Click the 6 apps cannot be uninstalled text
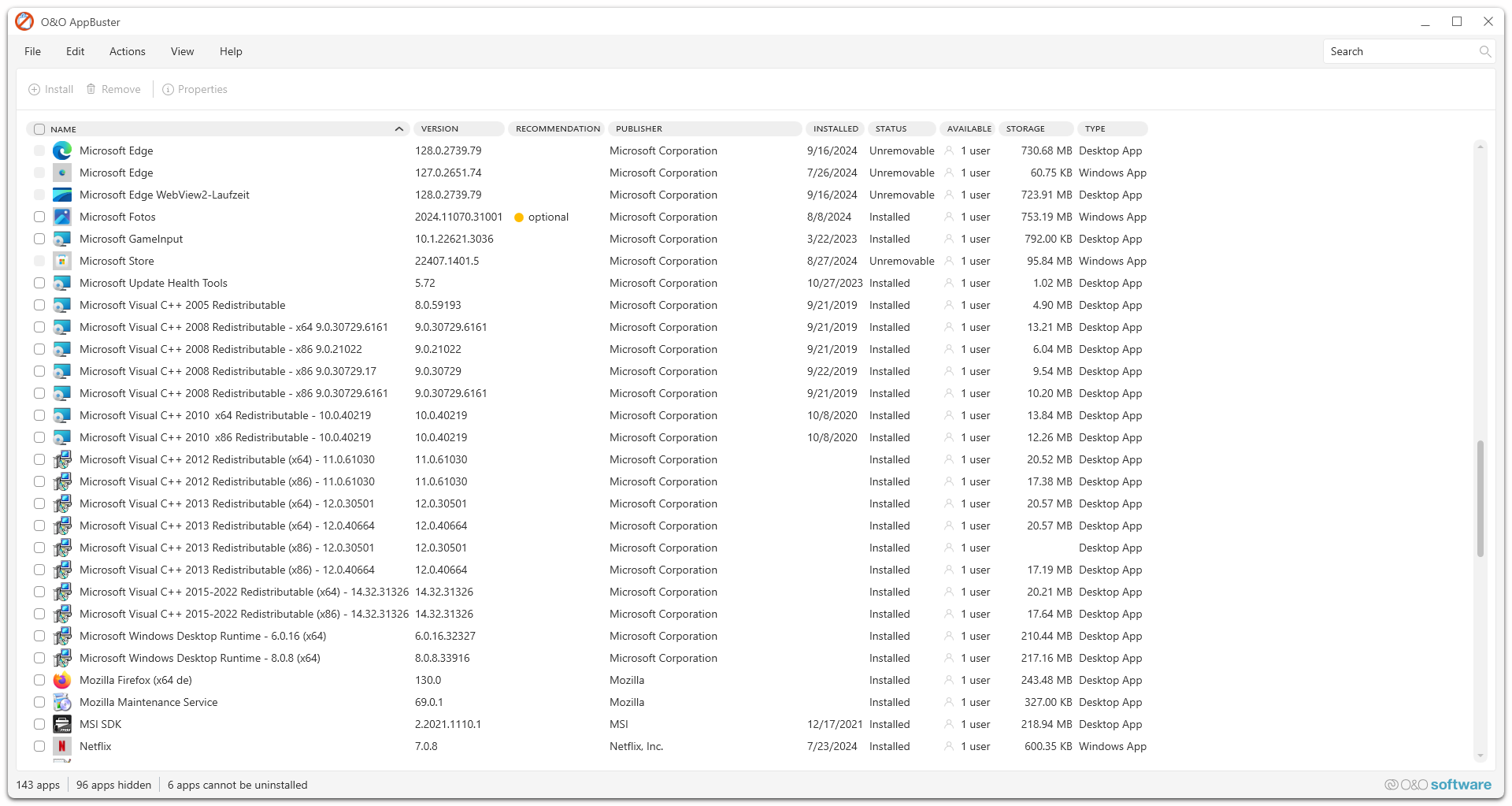This screenshot has height=806, width=1512. 237,785
